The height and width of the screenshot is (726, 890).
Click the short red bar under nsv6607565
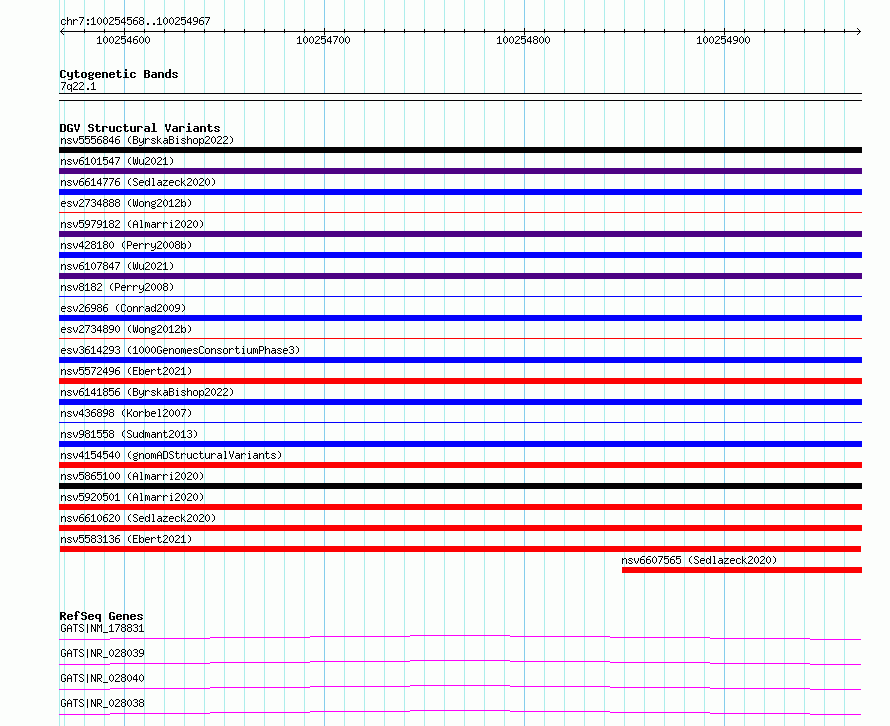pos(742,570)
